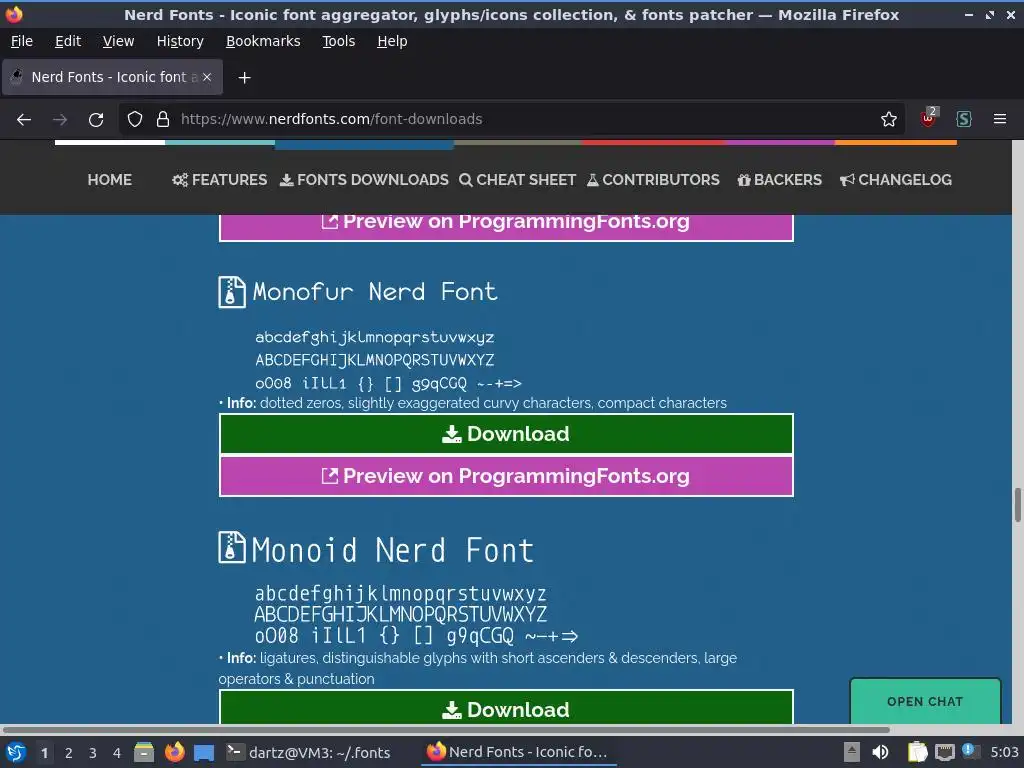1024x768 pixels.
Task: Open the Firefox hamburger menu
Action: (999, 120)
